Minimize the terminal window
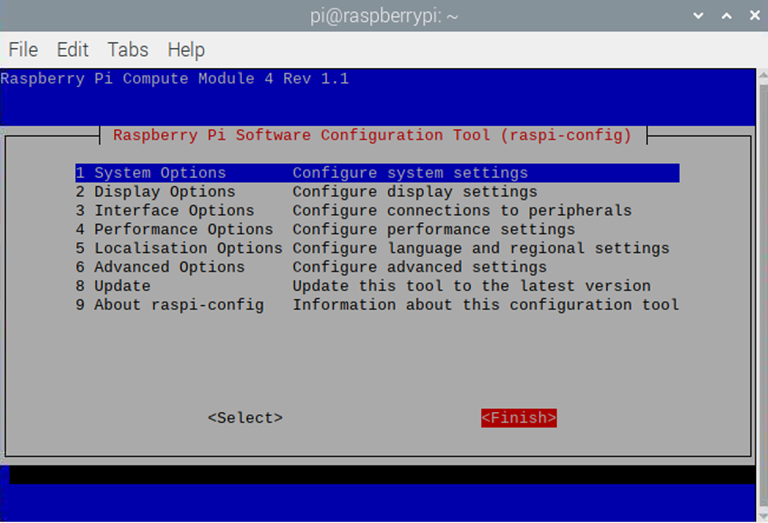The height and width of the screenshot is (523, 768). coord(698,16)
